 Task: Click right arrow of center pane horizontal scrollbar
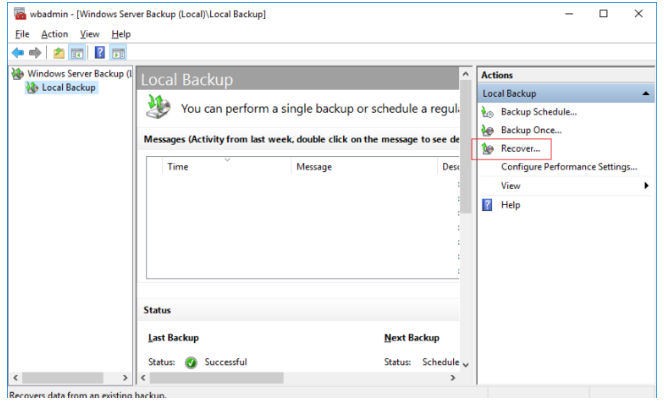[x=453, y=378]
